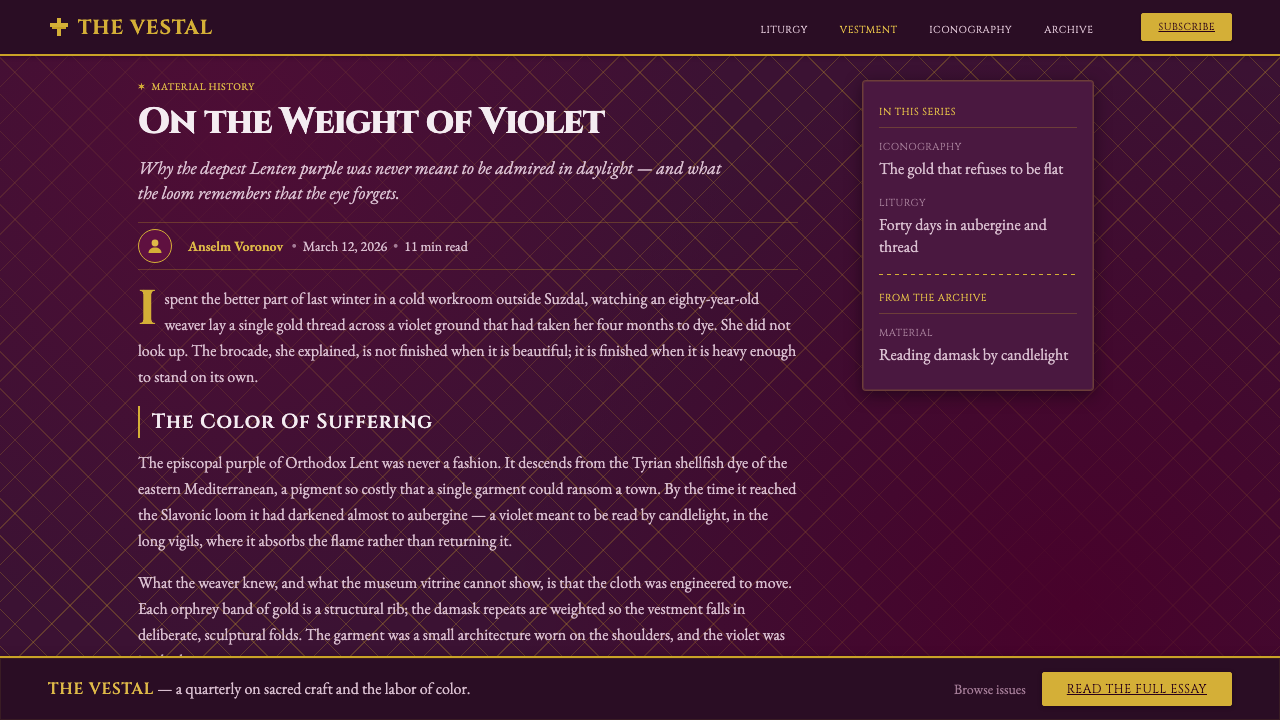This screenshot has height=720, width=1280.
Task: Click "The Color Of Suffering" heading
Action: tap(291, 422)
